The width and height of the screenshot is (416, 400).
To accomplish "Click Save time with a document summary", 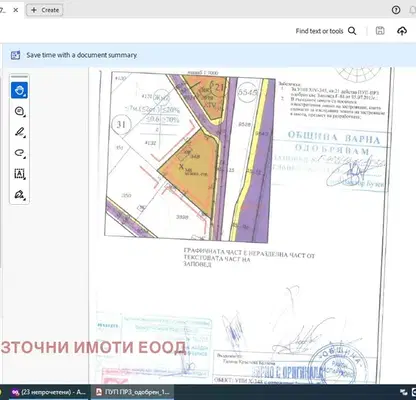I will click(x=82, y=55).
